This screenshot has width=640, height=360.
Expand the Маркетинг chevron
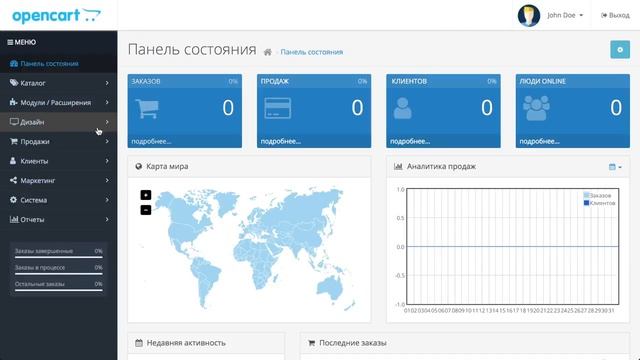pyautogui.click(x=107, y=180)
